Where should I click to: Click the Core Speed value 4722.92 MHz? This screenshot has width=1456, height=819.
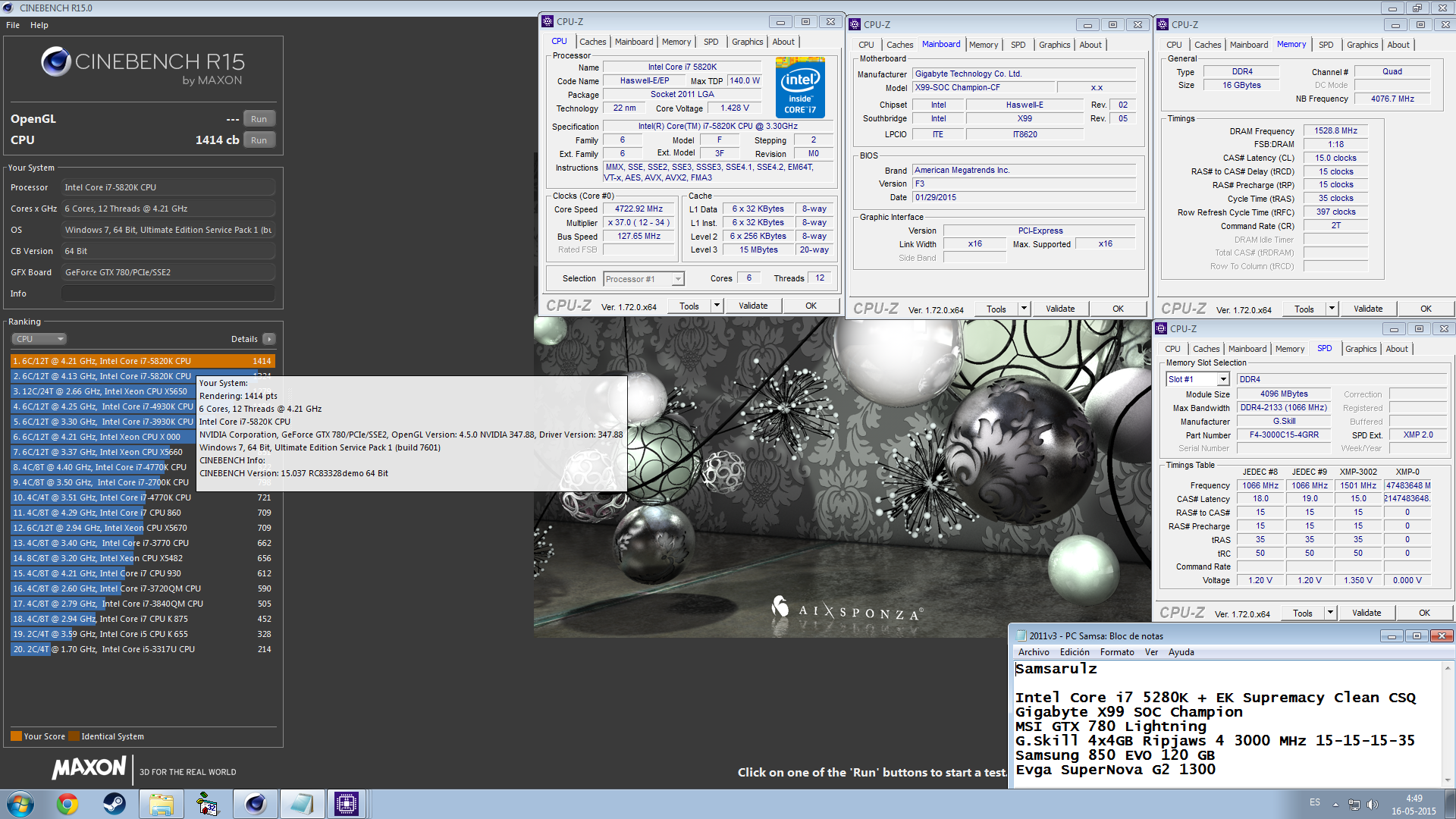coord(639,209)
